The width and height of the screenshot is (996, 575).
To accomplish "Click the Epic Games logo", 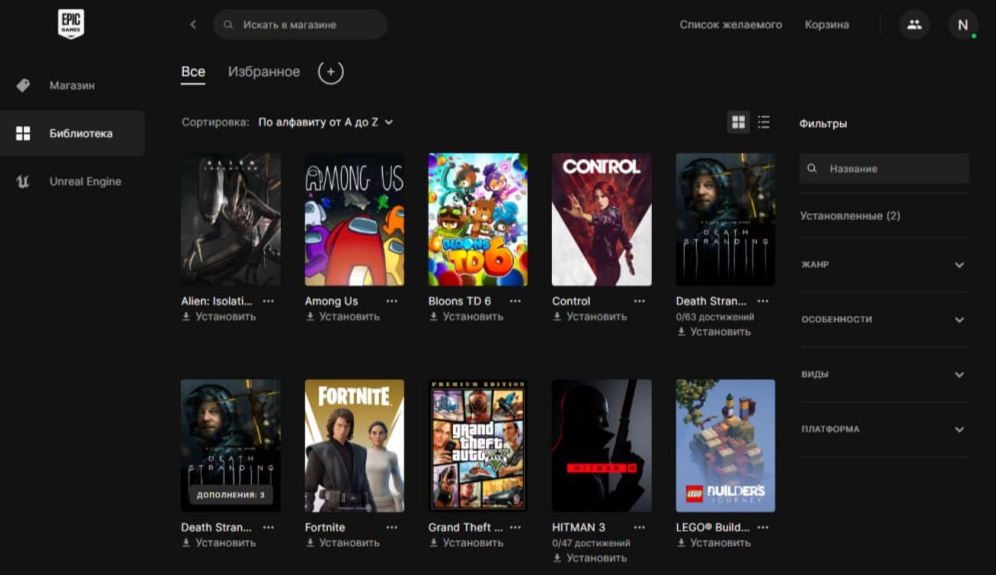I will pyautogui.click(x=70, y=25).
